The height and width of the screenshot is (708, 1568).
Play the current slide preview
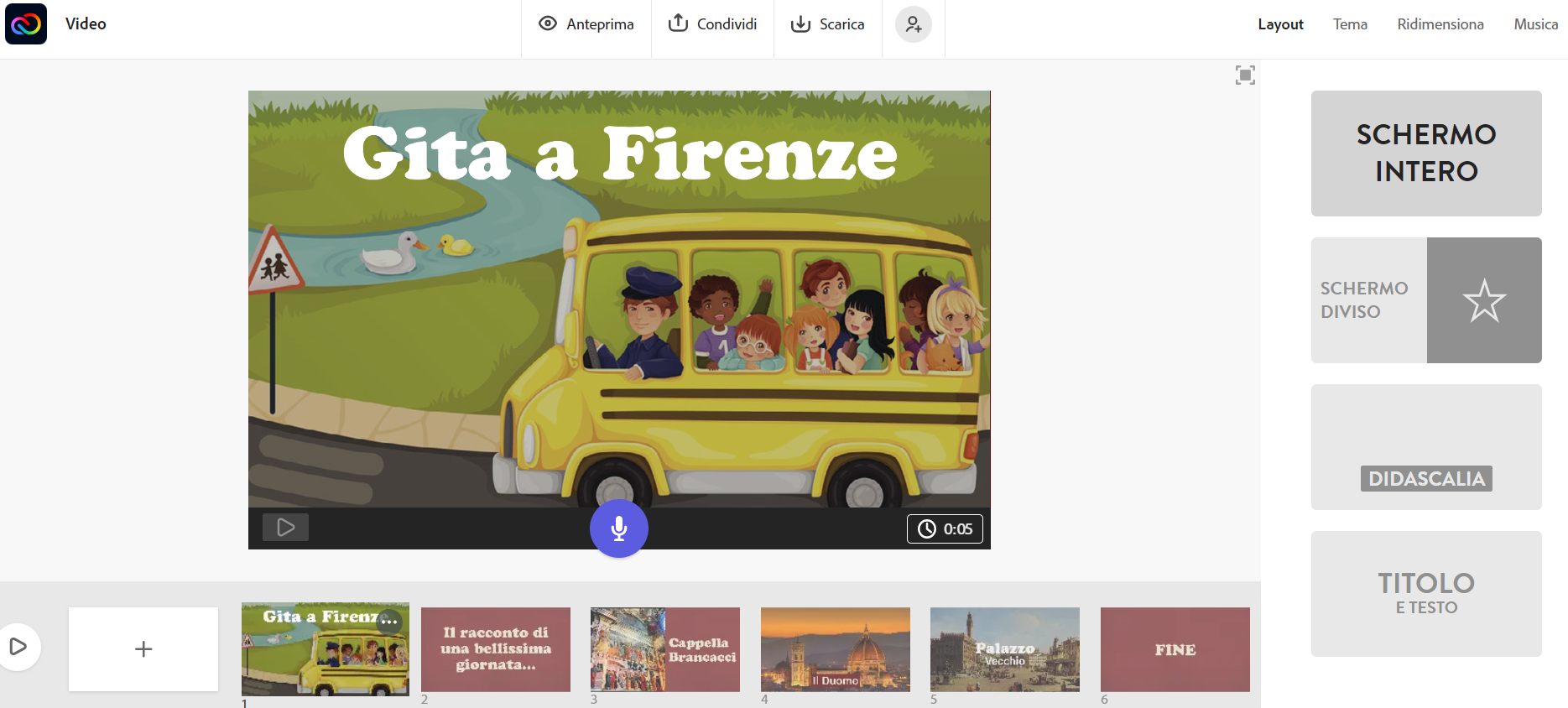(x=285, y=528)
